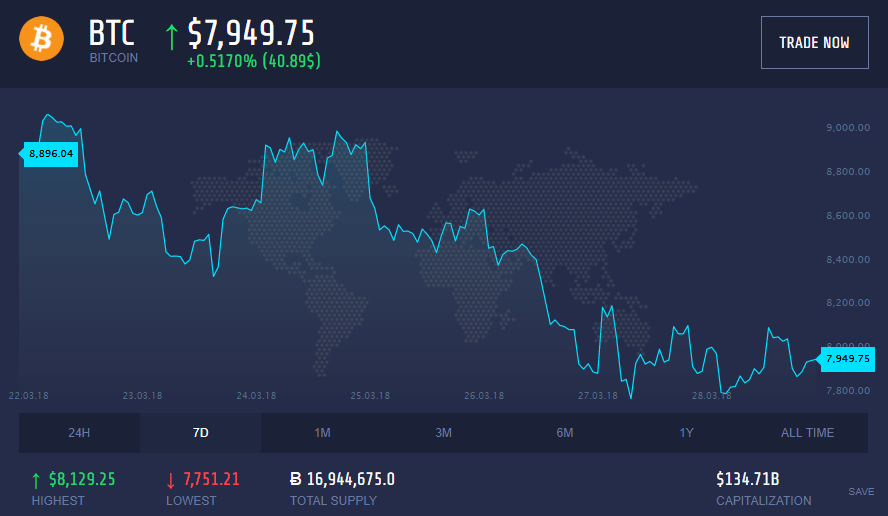
Task: Click the +0.5170% (40.89$) change text
Action: [x=254, y=61]
